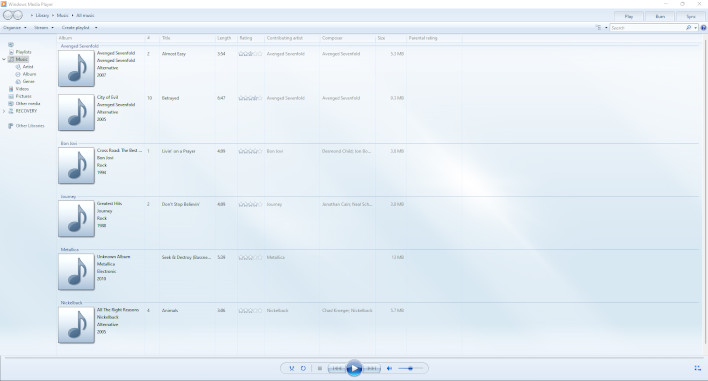The image size is (708, 381).
Task: Sort by the Album column header
Action: click(101, 38)
